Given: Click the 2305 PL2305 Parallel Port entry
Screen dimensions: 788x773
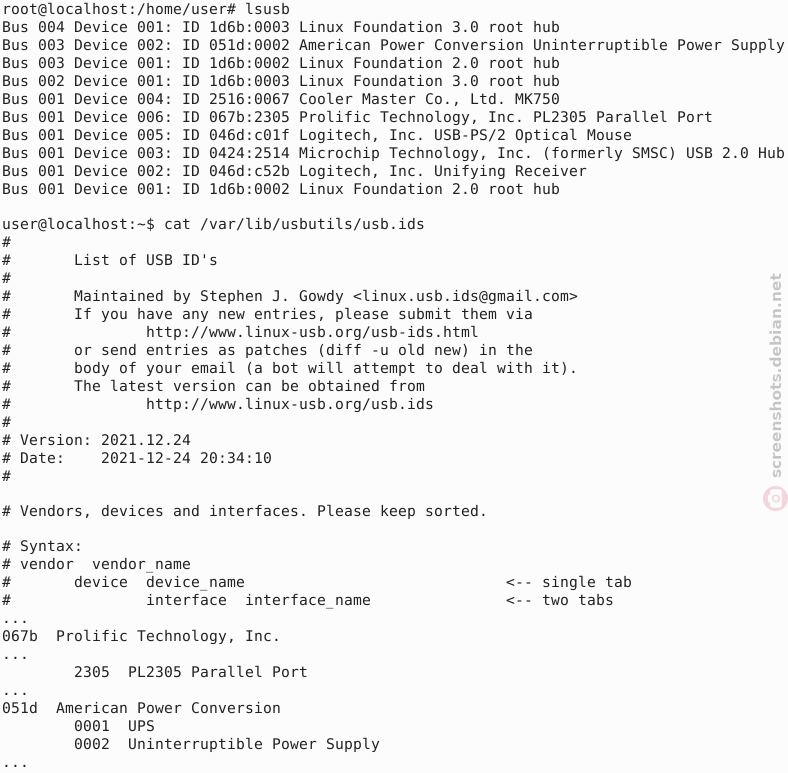Looking at the screenshot, I should 190,672.
